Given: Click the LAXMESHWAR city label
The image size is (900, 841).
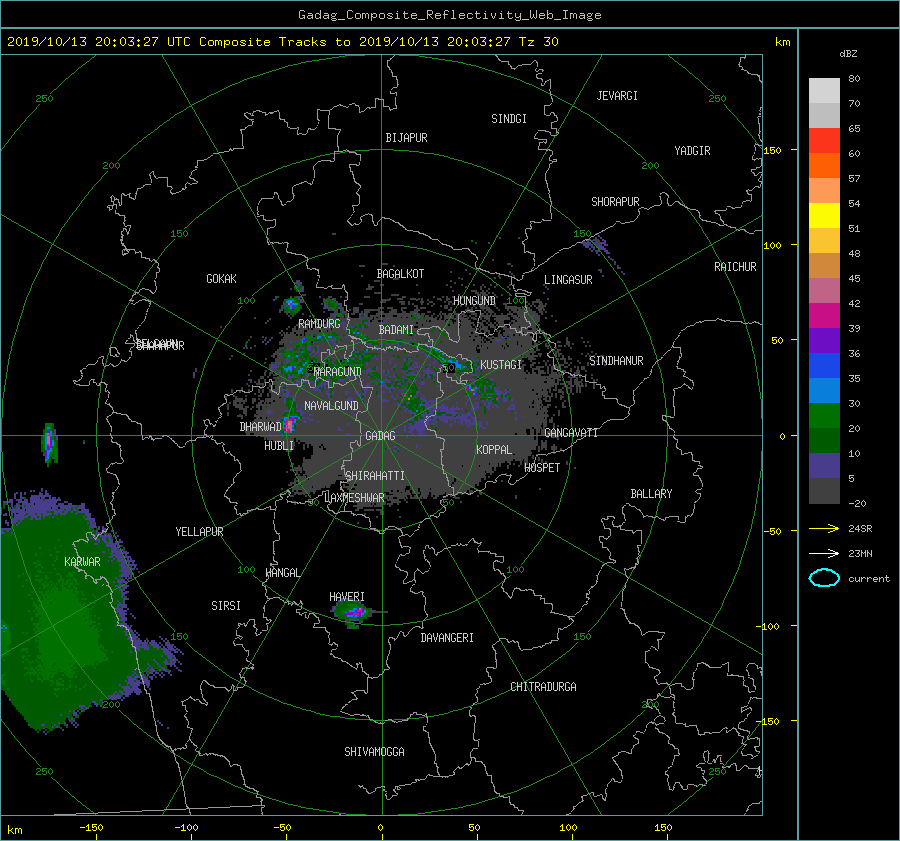Looking at the screenshot, I should (x=354, y=498).
